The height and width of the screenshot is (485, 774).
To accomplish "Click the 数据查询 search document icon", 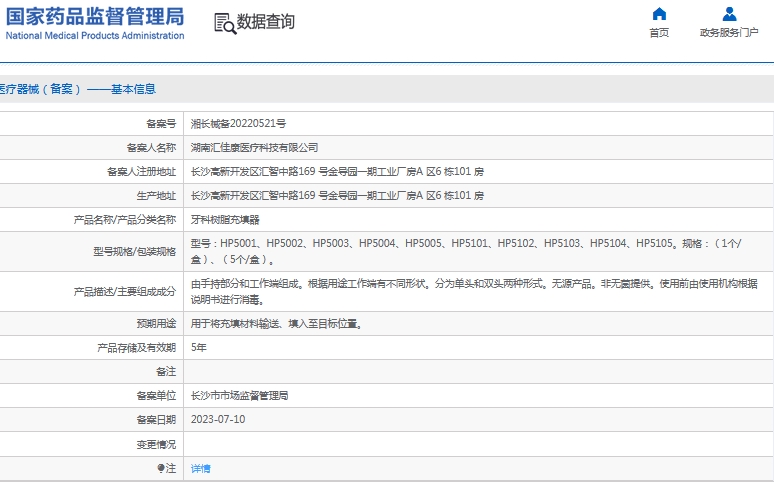I will 225,24.
